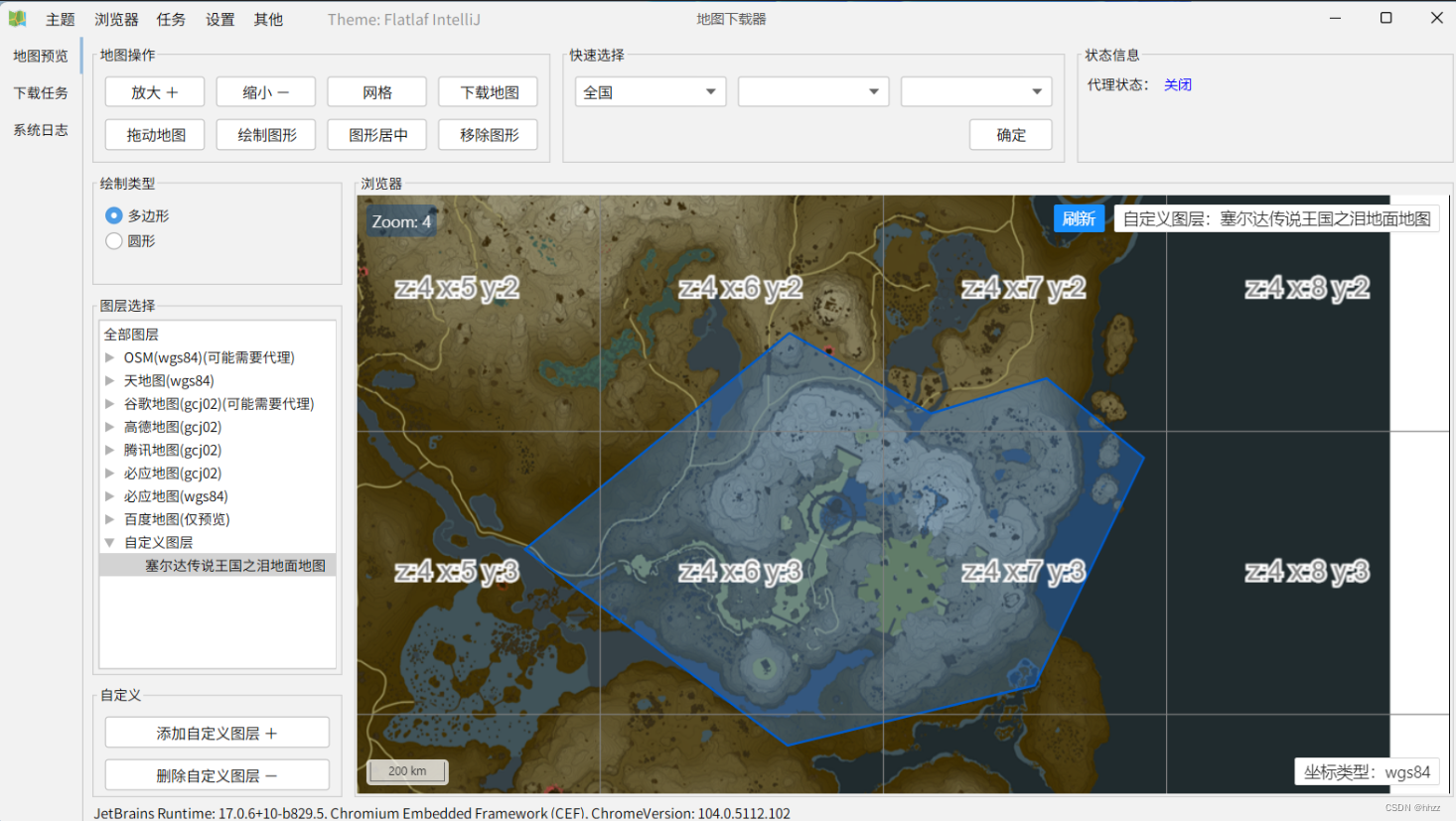The height and width of the screenshot is (821, 1456).
Task: Switch to the 地图预览 tab
Action: 41,56
